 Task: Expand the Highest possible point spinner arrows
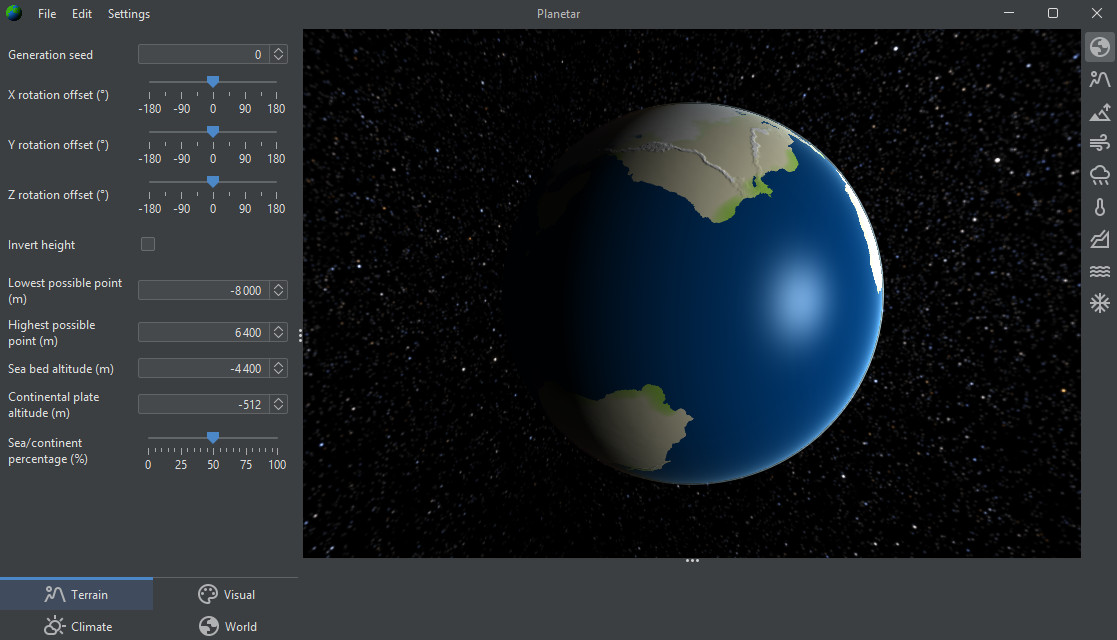278,331
